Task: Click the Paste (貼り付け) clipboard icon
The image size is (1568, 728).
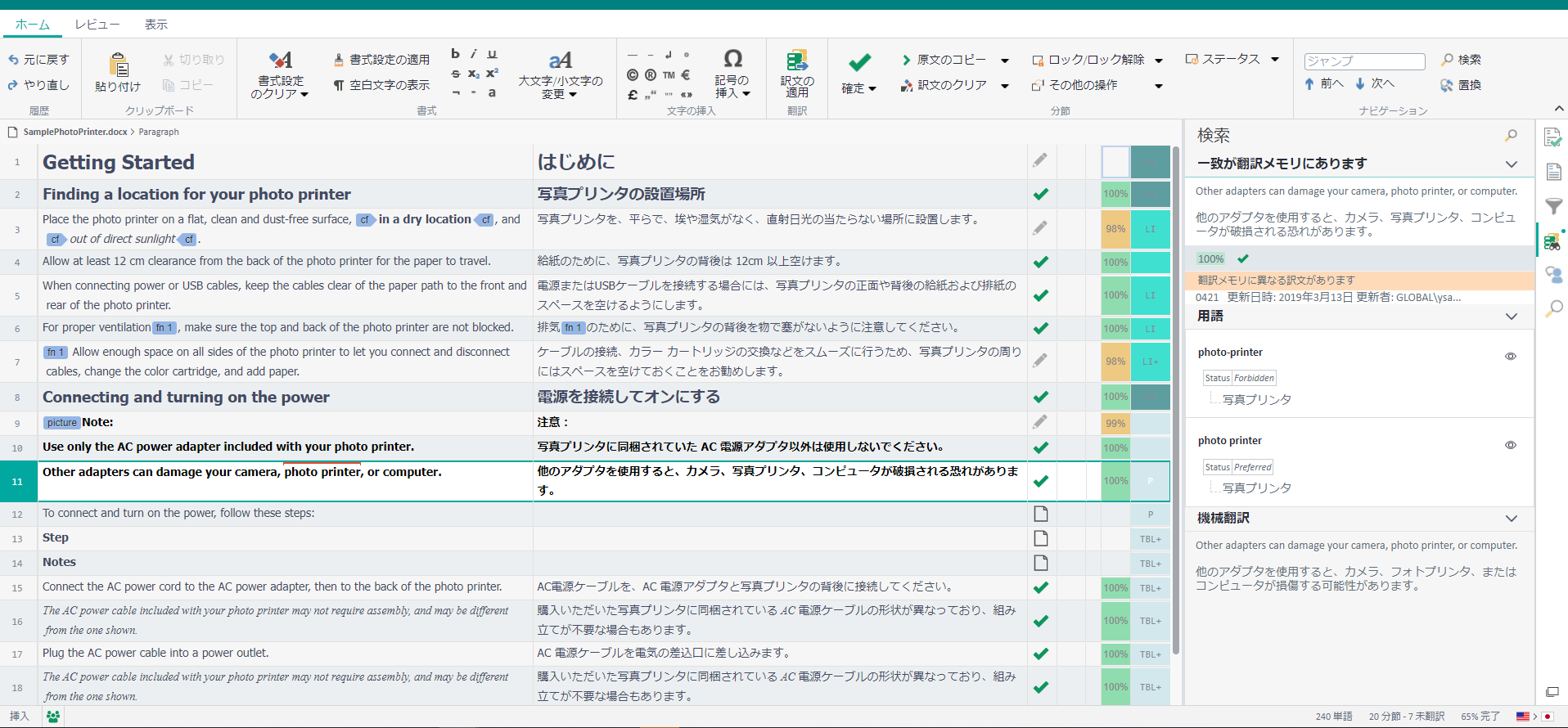Action: point(118,65)
